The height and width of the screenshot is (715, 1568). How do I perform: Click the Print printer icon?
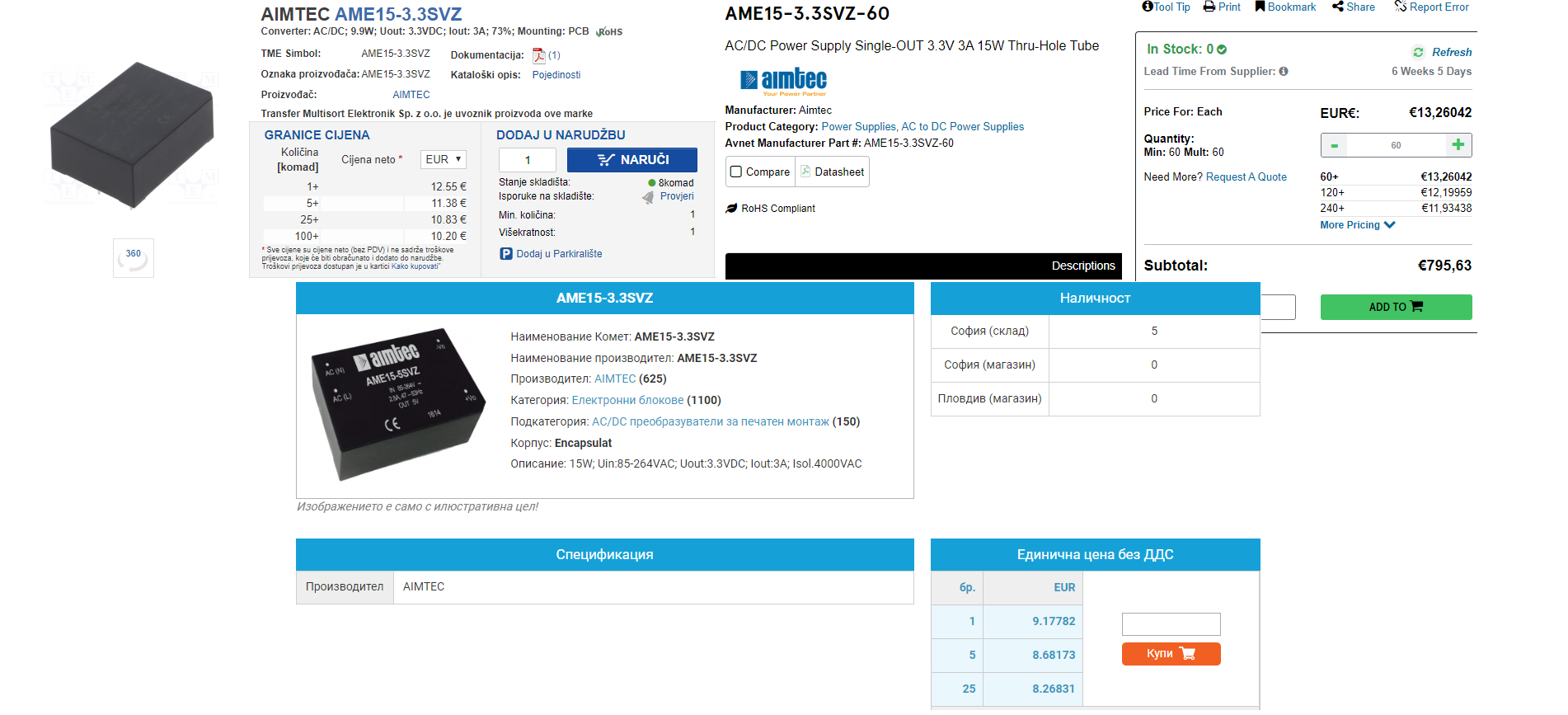tap(1209, 7)
